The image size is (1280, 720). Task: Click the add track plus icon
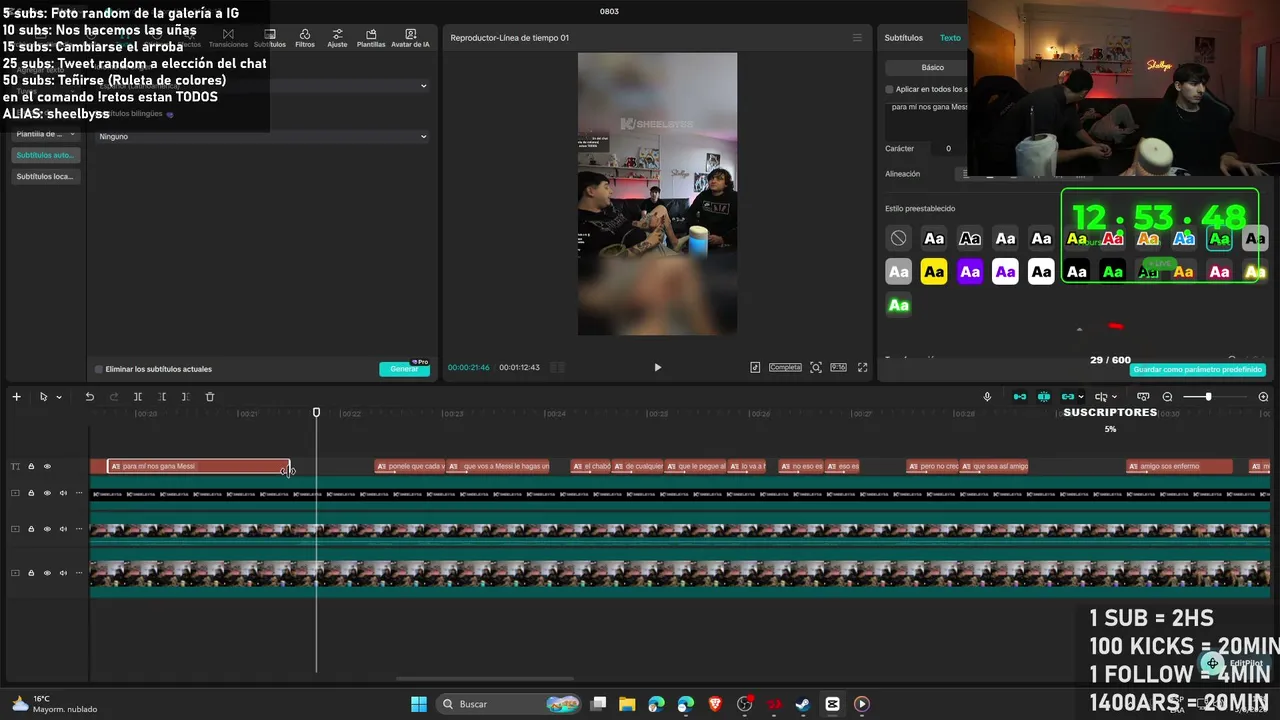(16, 397)
